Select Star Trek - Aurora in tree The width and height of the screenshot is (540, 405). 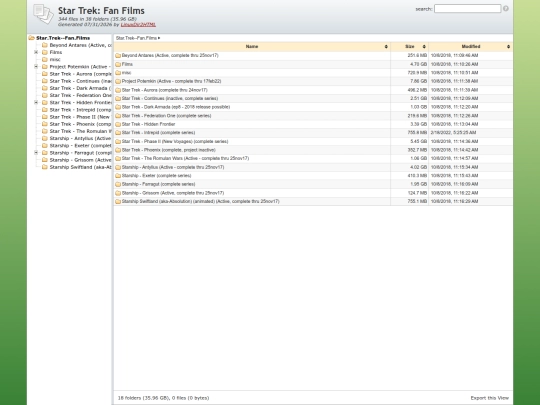coord(80,74)
